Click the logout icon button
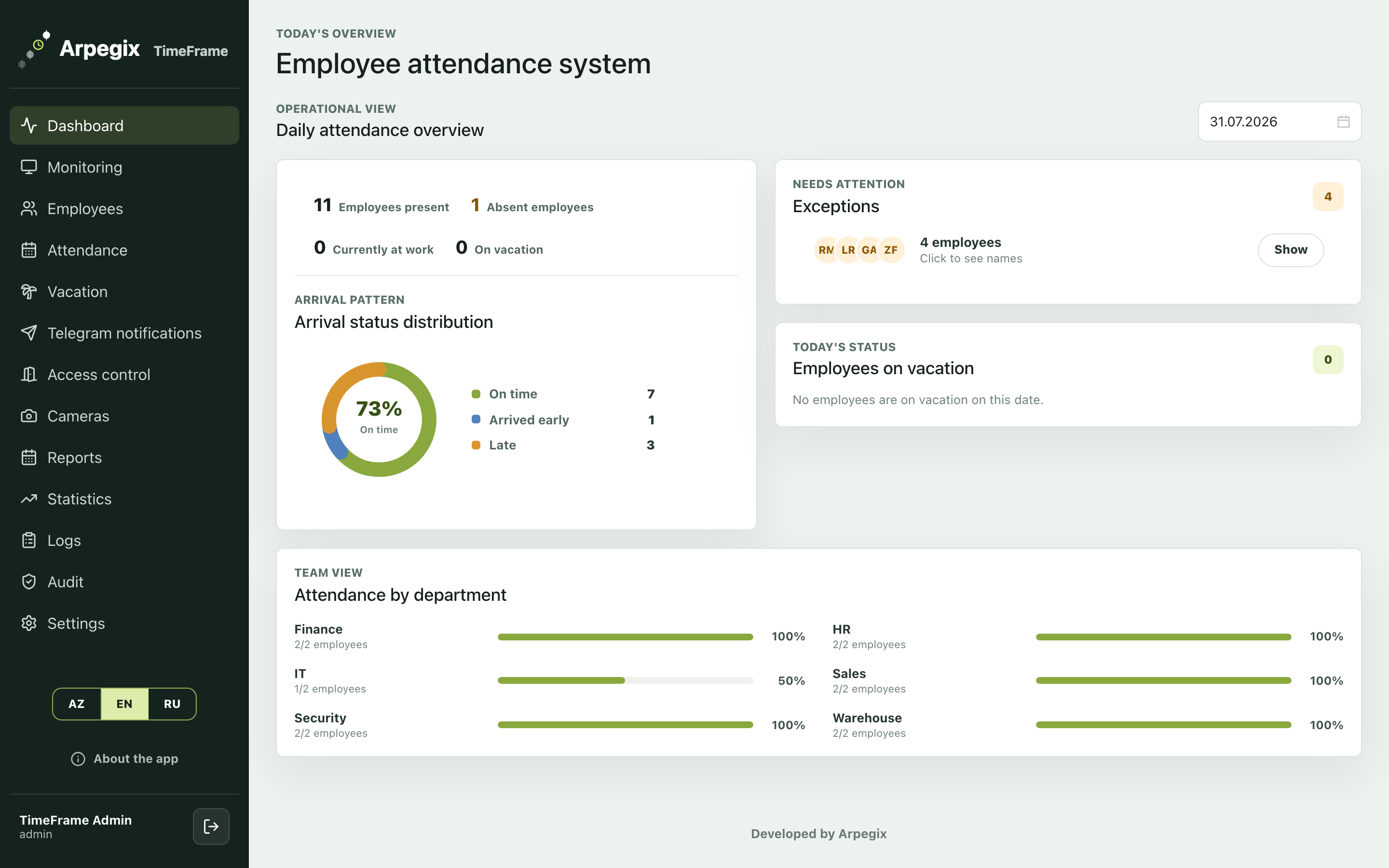1389x868 pixels. coord(211,826)
